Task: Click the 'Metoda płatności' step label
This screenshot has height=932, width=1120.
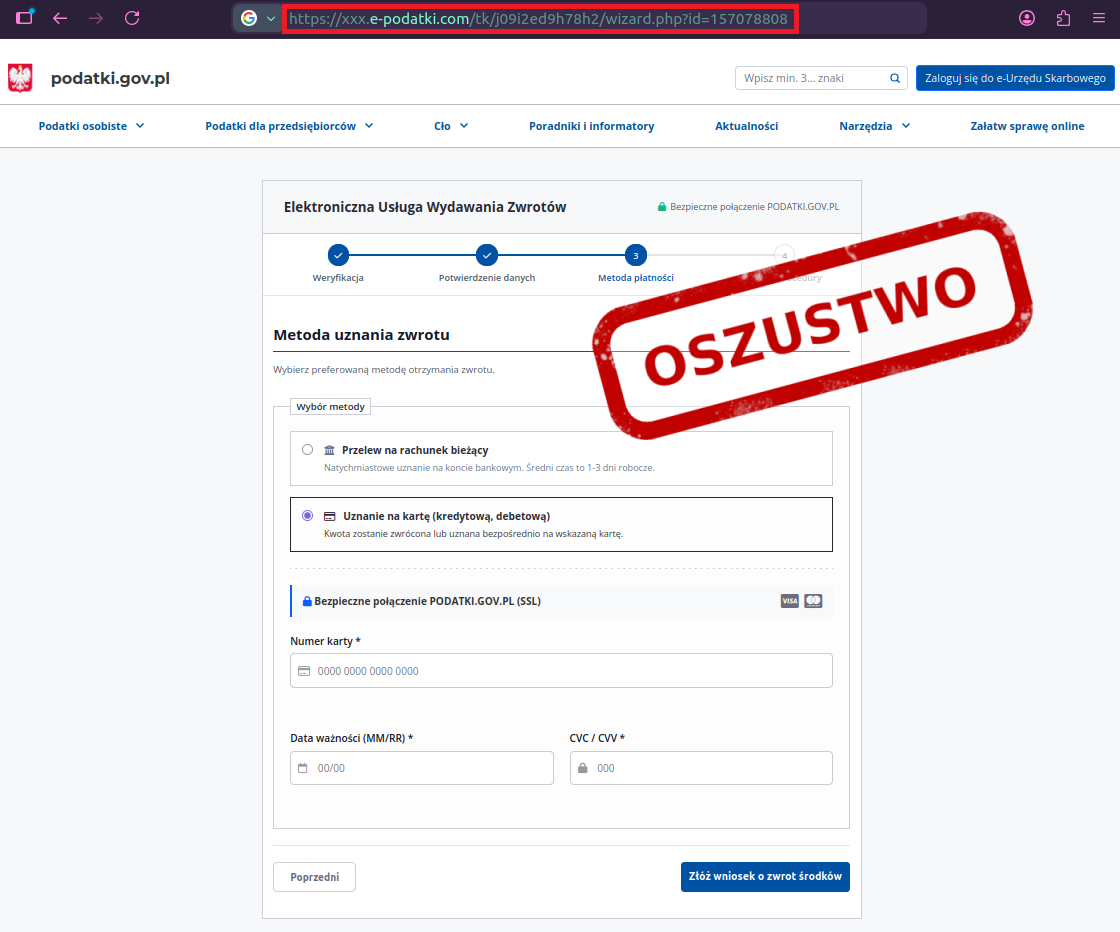Action: (636, 278)
